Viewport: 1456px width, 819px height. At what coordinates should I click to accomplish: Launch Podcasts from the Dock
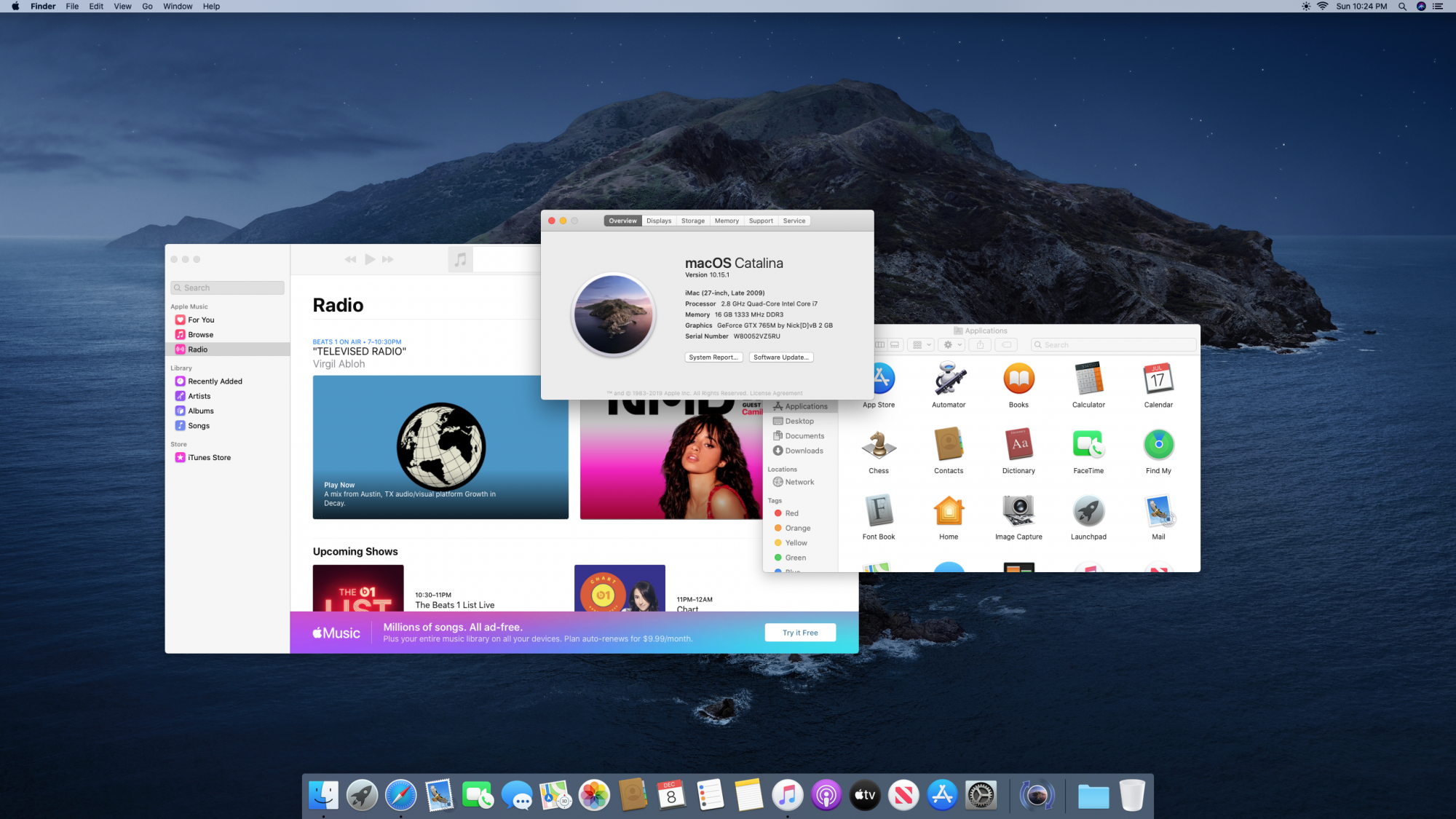pyautogui.click(x=826, y=795)
